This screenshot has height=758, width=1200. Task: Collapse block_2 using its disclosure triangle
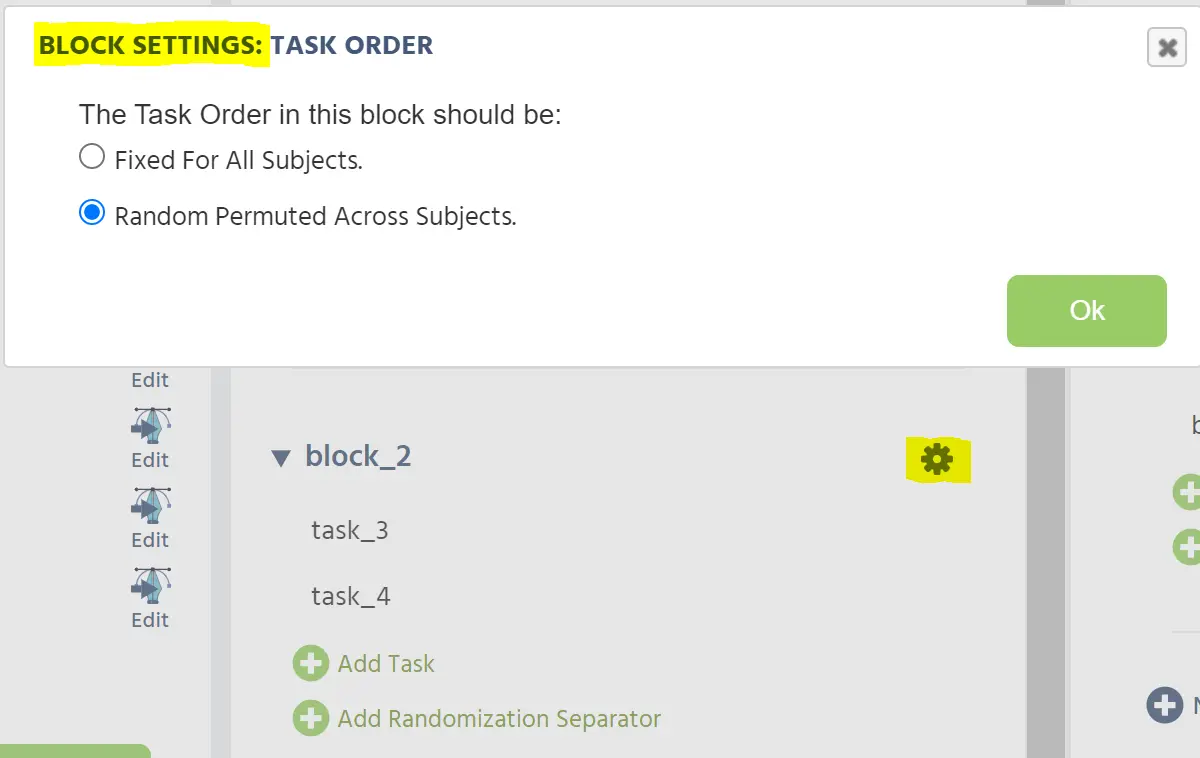(280, 456)
